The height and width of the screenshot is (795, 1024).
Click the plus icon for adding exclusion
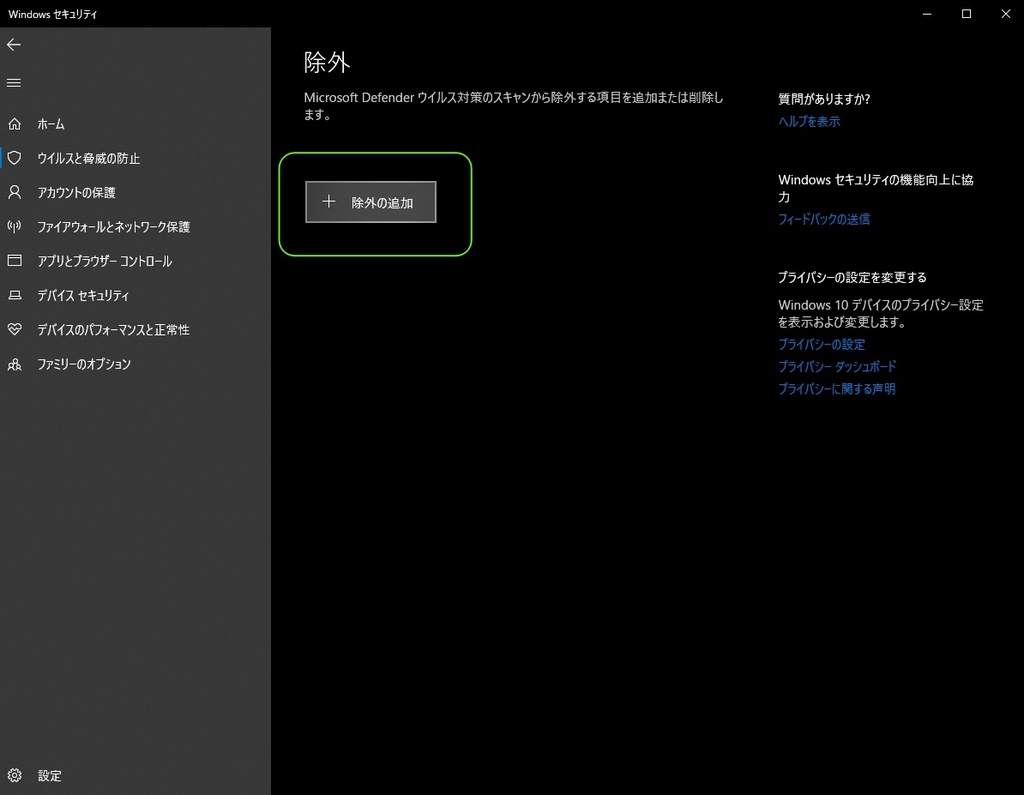pos(328,202)
